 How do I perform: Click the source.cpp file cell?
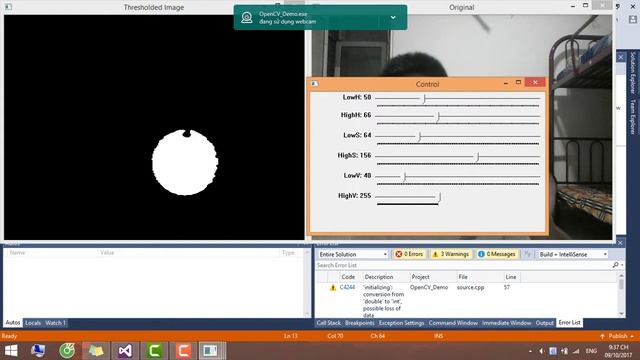pyautogui.click(x=470, y=287)
